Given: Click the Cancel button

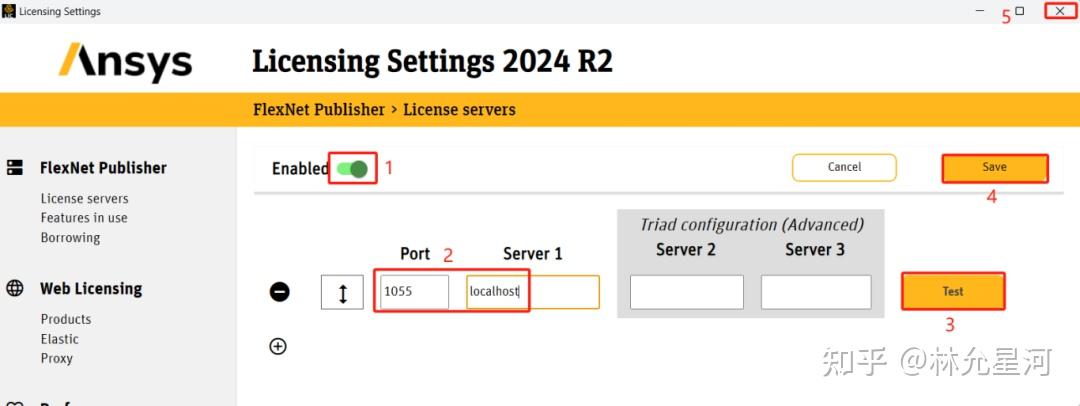Looking at the screenshot, I should pos(844,167).
